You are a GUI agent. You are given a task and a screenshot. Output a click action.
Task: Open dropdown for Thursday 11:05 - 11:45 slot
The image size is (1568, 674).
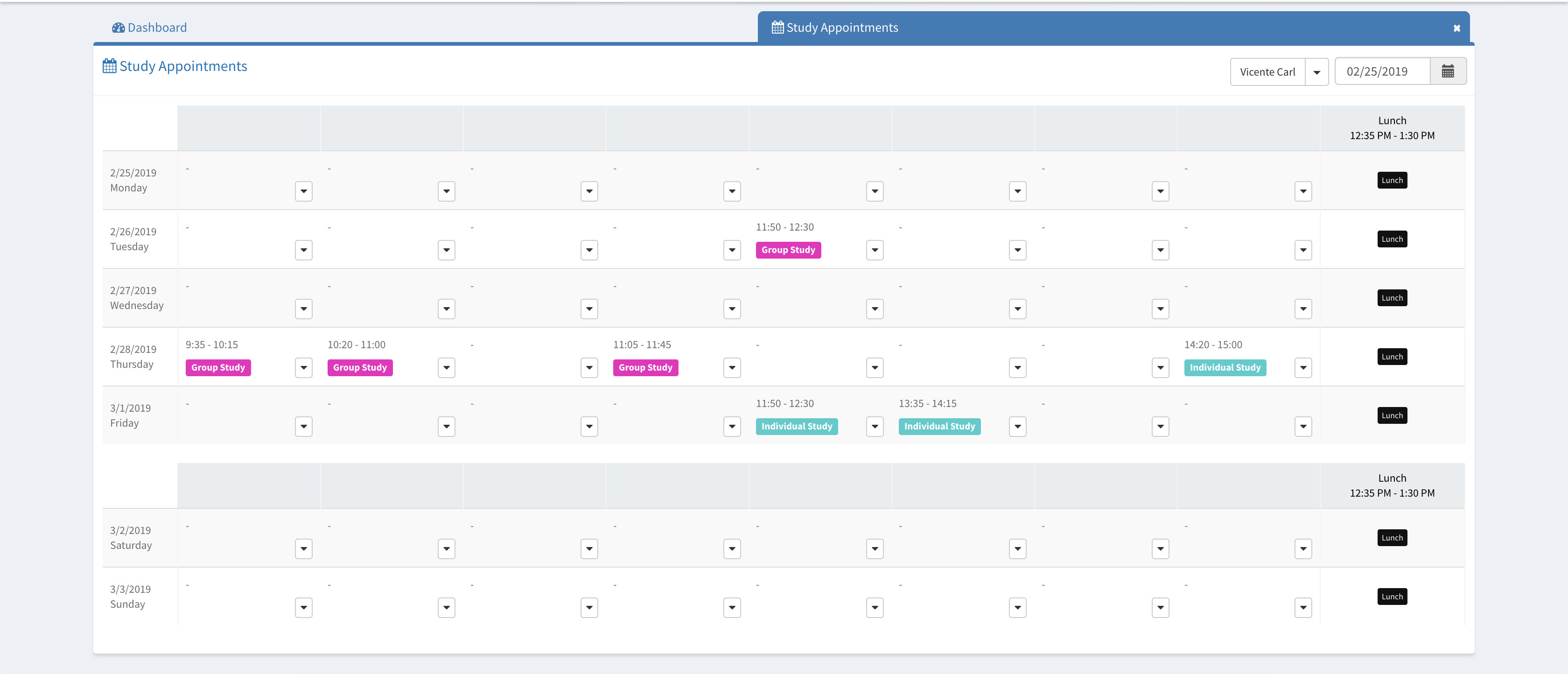(732, 368)
